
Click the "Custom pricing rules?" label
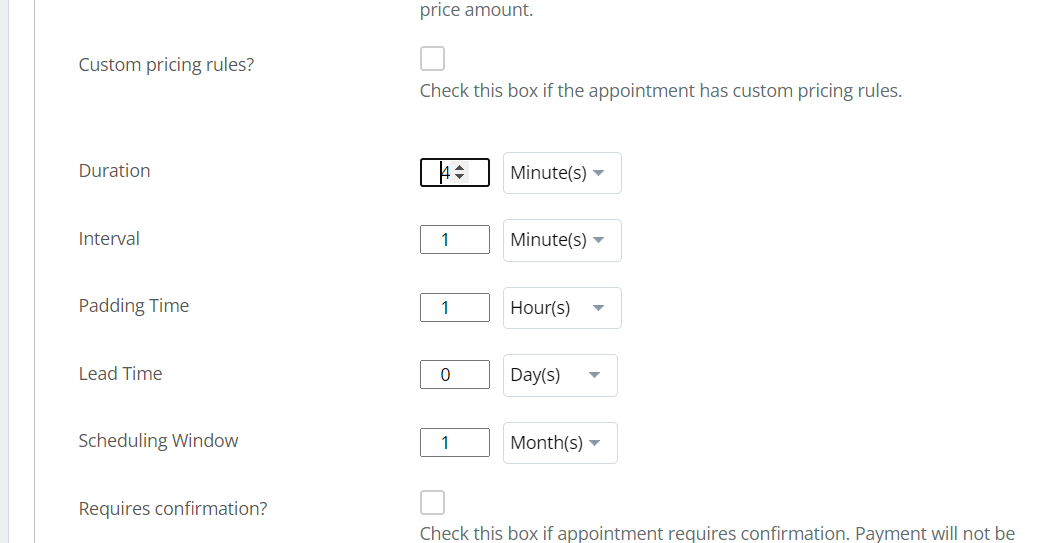click(x=166, y=65)
